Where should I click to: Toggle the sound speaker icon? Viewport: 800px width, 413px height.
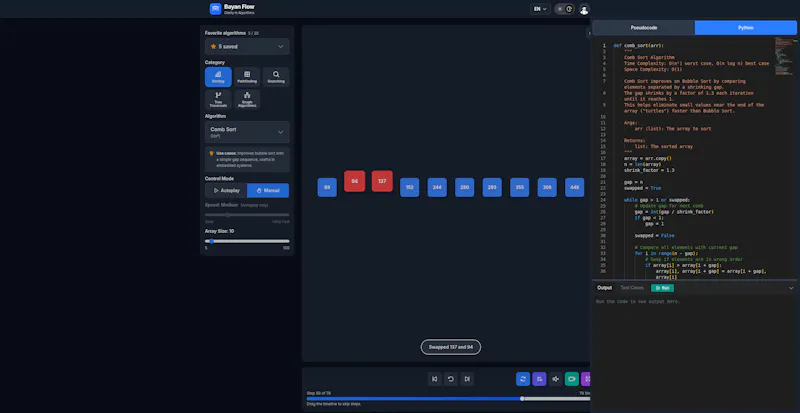(x=556, y=379)
